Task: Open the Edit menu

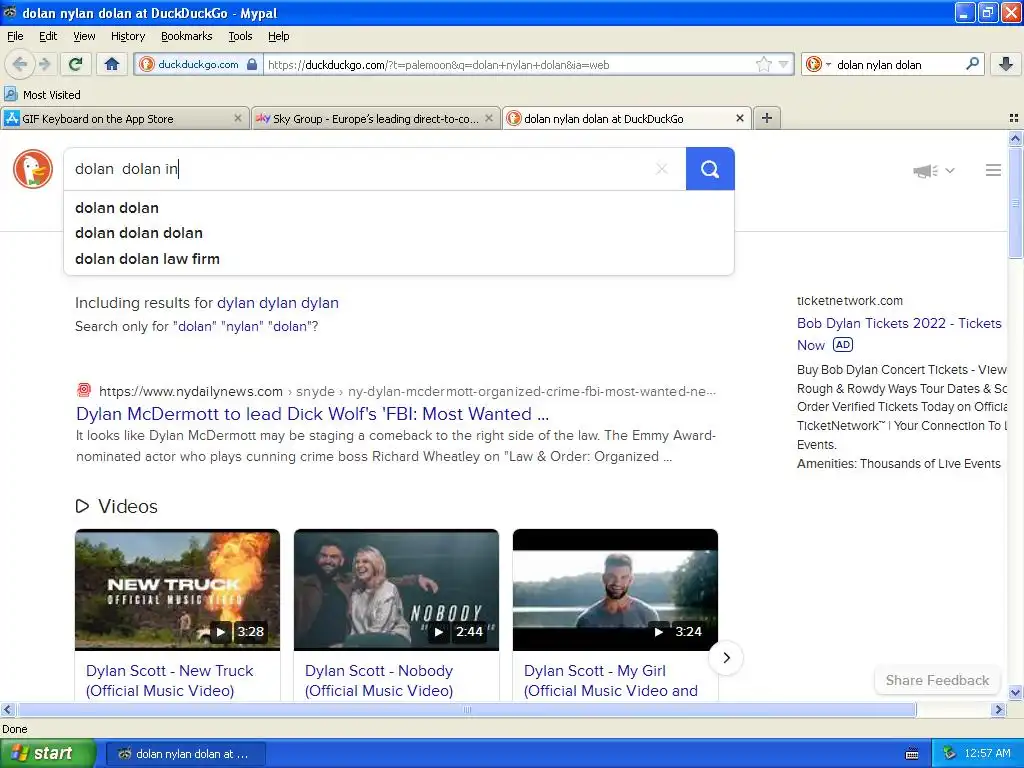Action: tap(48, 36)
